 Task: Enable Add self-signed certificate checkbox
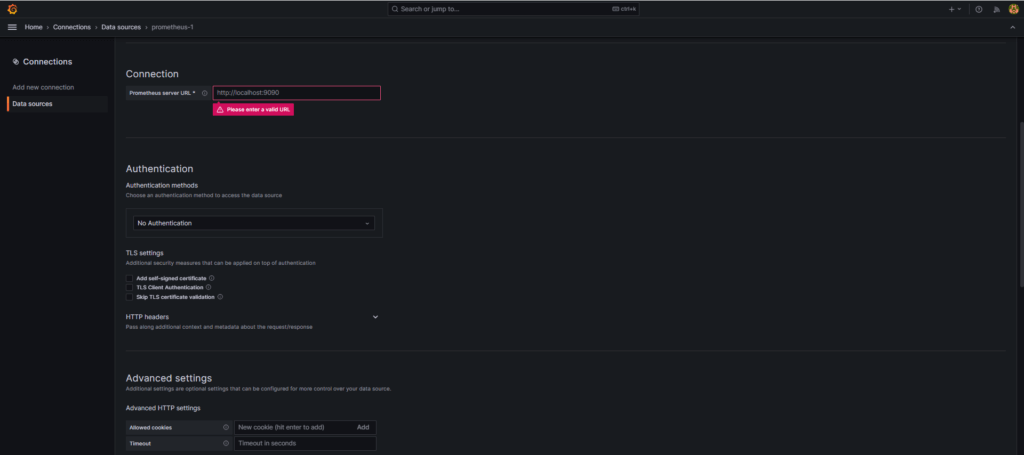pos(129,278)
